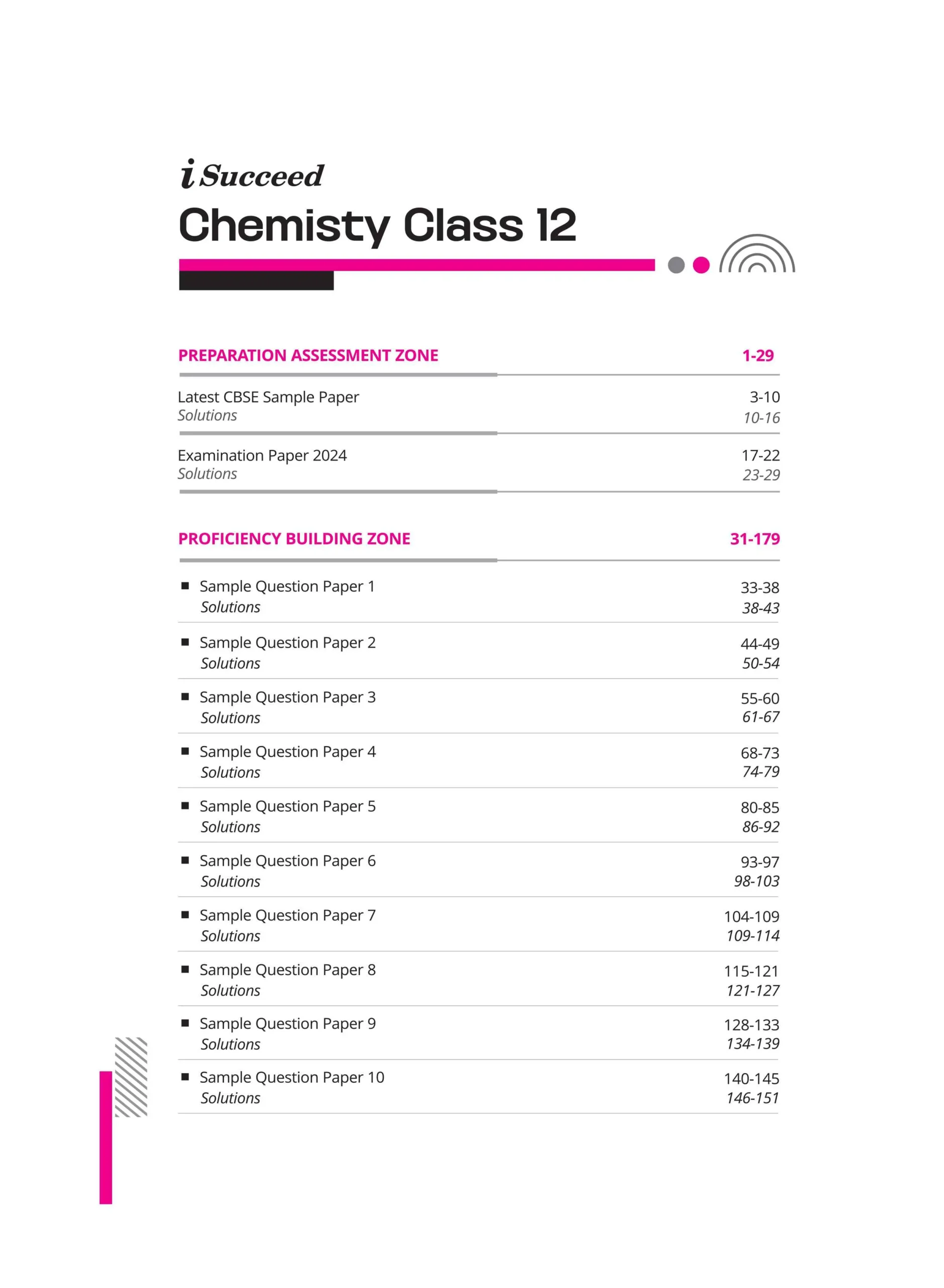Click the diagonal striped hatch graphic
The width and height of the screenshot is (944, 1288).
pos(131,1077)
